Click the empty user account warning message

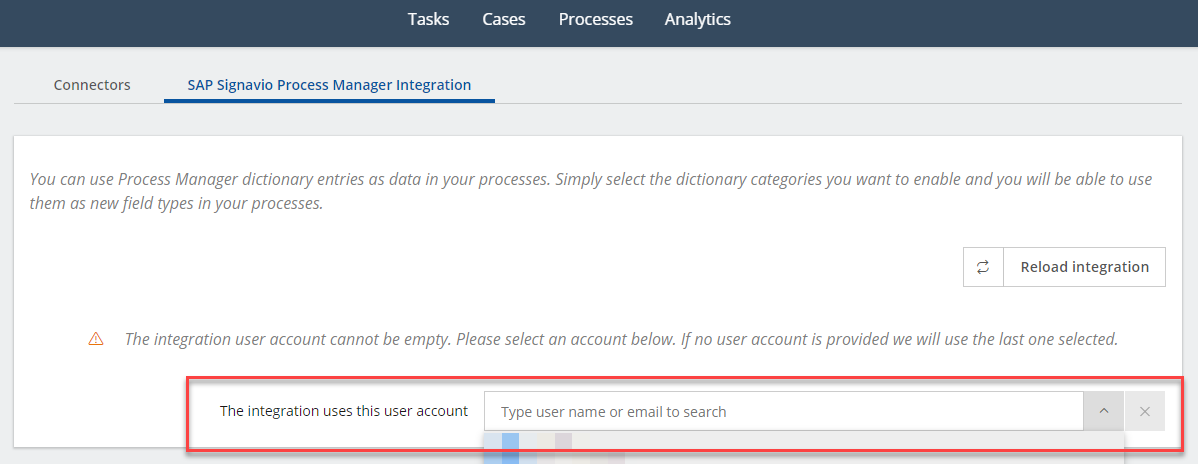tap(621, 339)
